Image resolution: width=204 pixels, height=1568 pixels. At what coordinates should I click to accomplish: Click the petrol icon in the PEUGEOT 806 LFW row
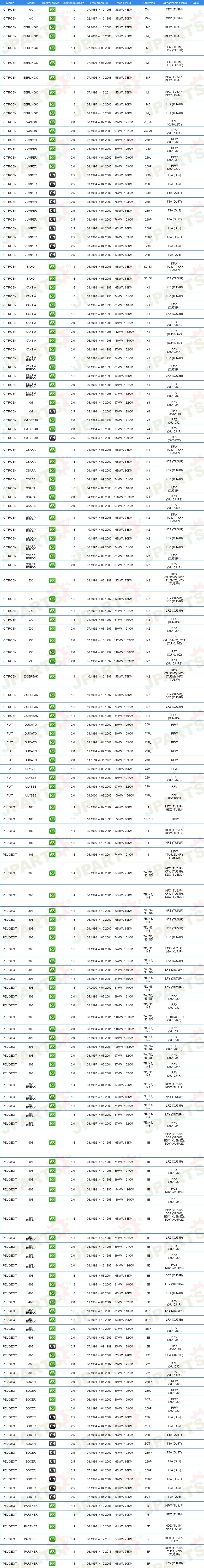coord(52,1355)
